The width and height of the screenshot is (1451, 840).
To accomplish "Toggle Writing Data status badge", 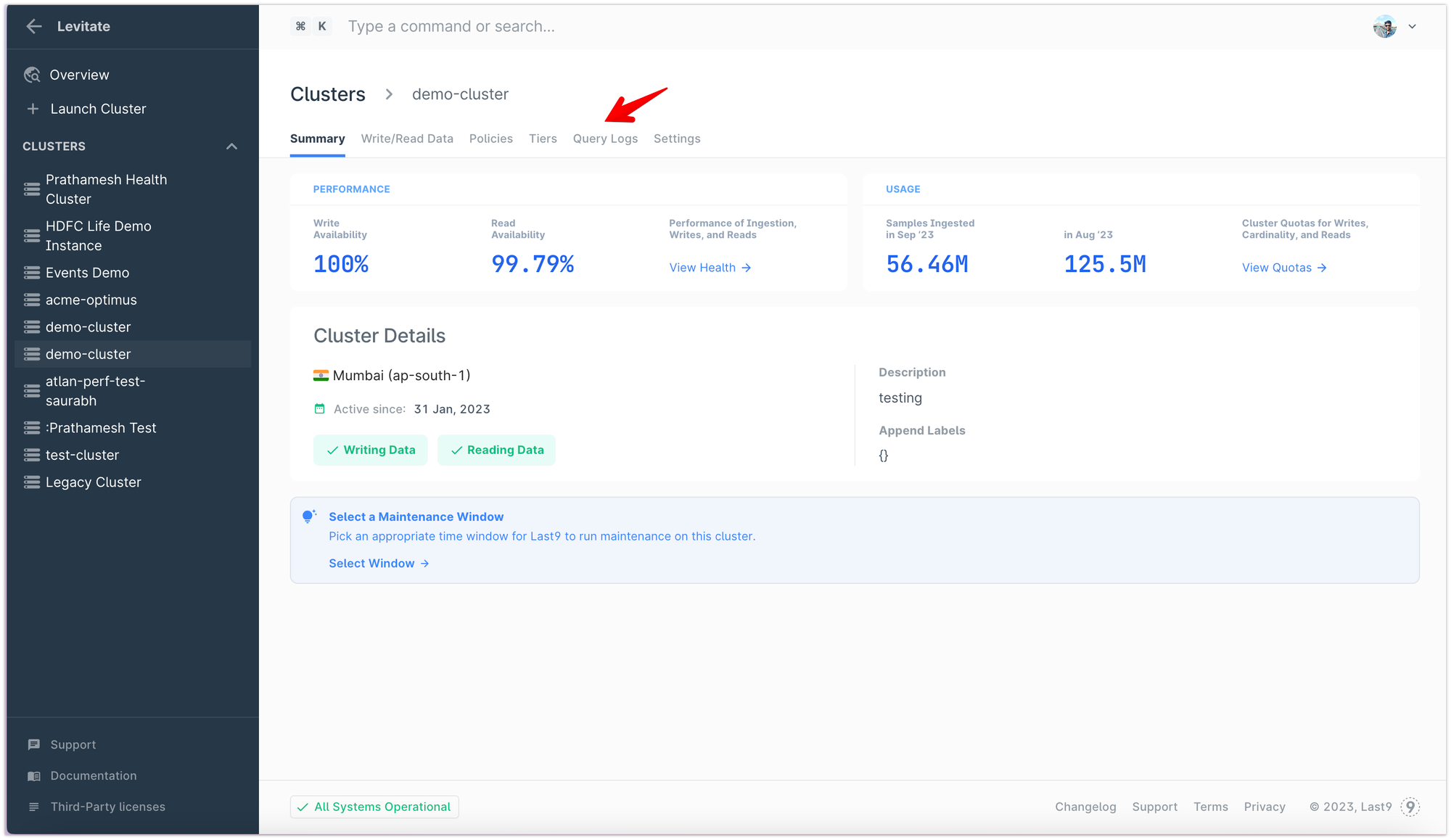I will (x=371, y=450).
